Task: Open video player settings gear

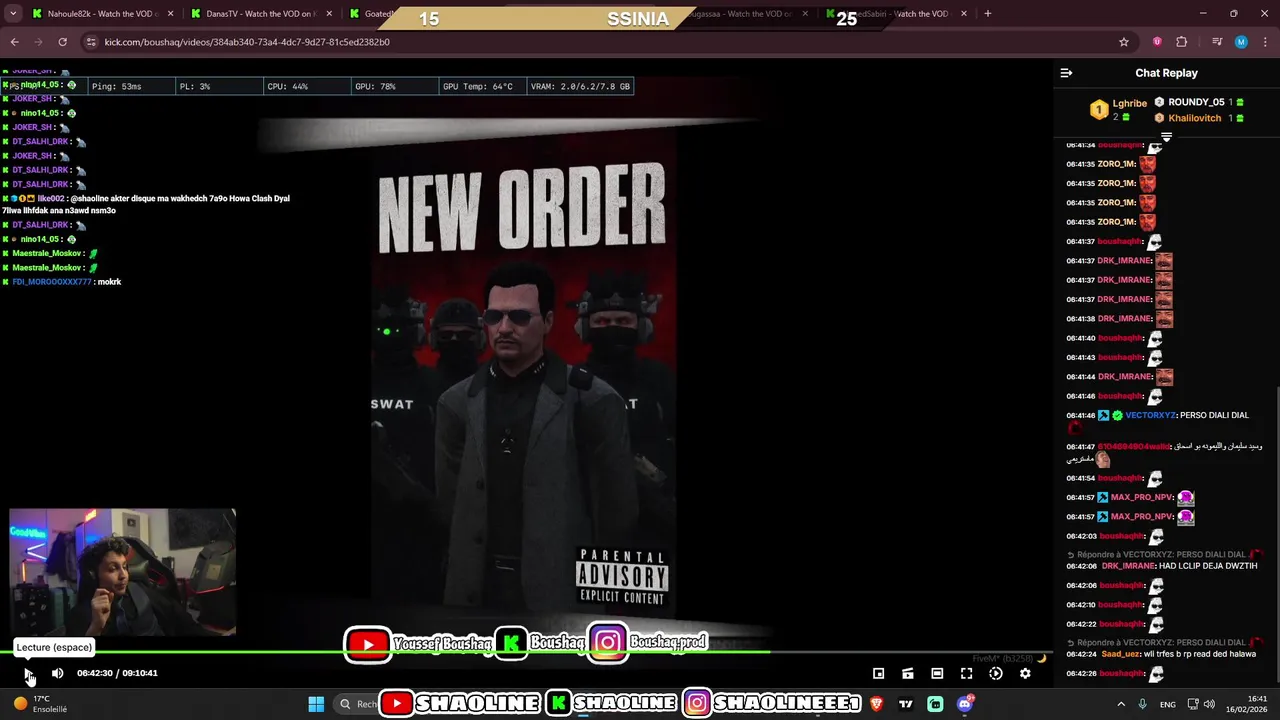Action: click(1025, 673)
